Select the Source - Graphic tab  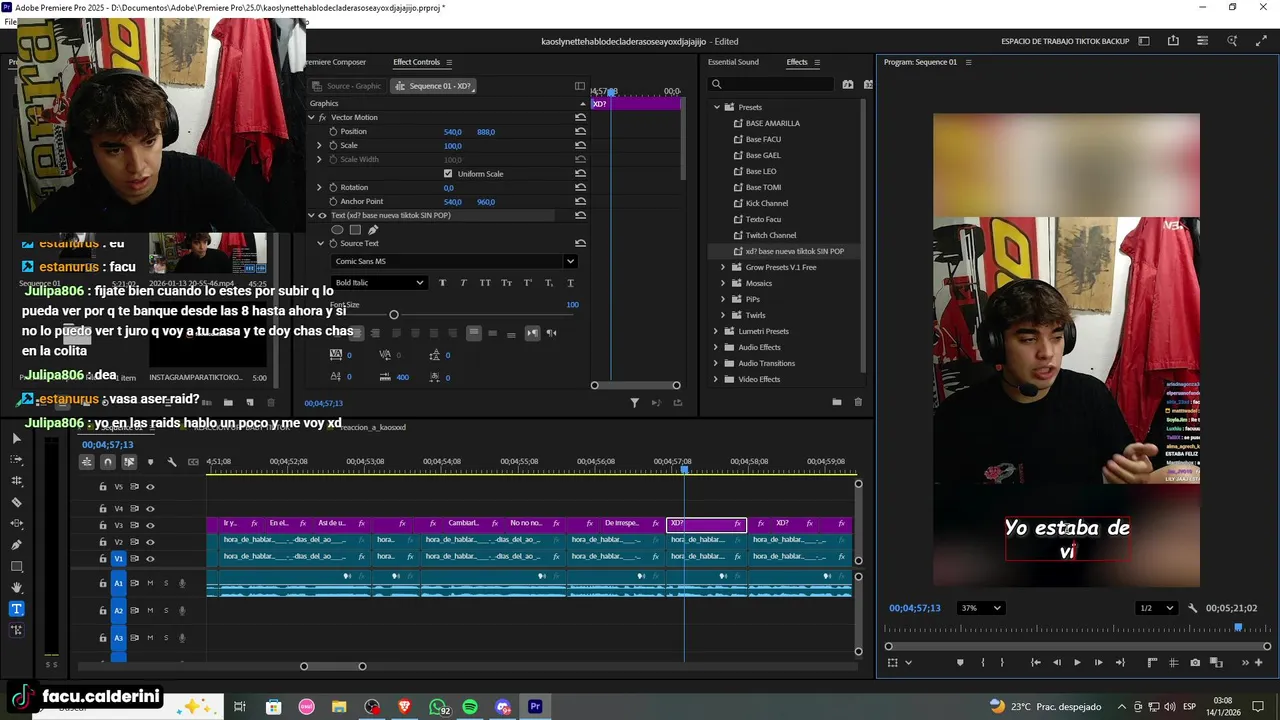point(347,86)
